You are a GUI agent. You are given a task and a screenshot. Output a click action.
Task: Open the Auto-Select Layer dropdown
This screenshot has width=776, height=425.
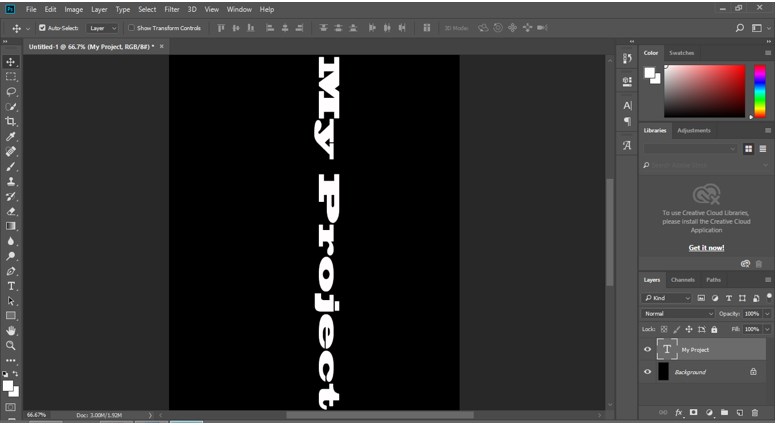click(x=102, y=28)
